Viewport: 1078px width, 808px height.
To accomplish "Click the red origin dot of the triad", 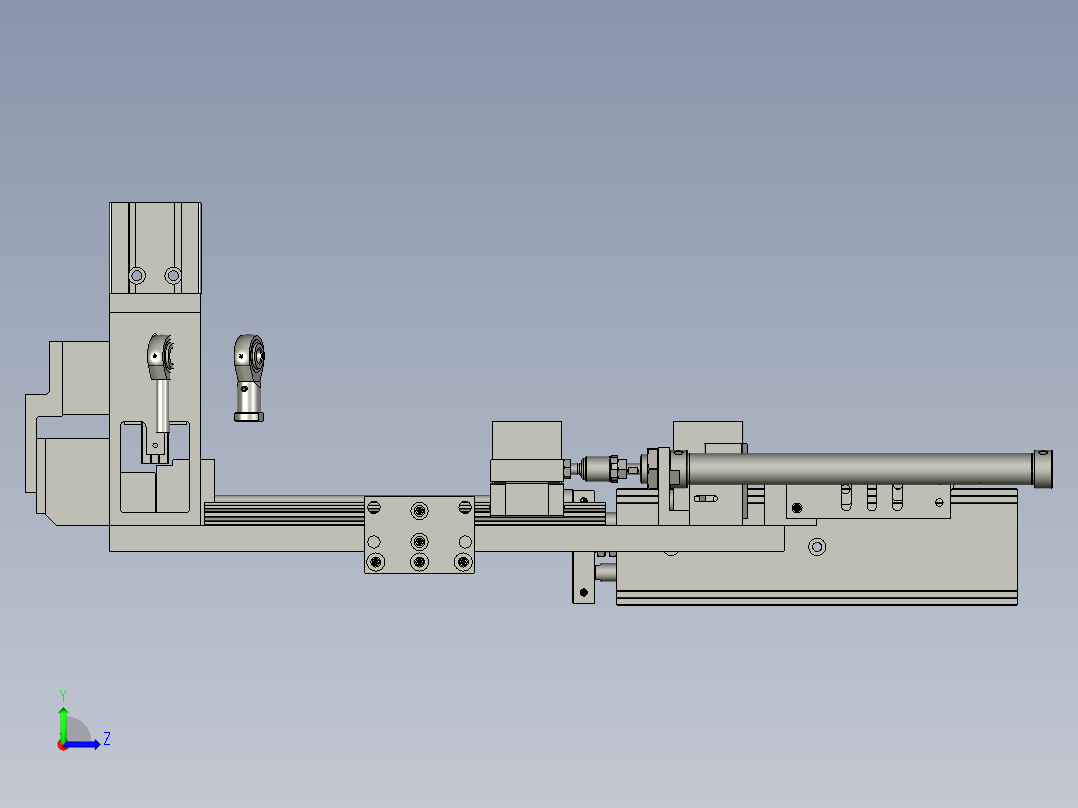I will 62,746.
